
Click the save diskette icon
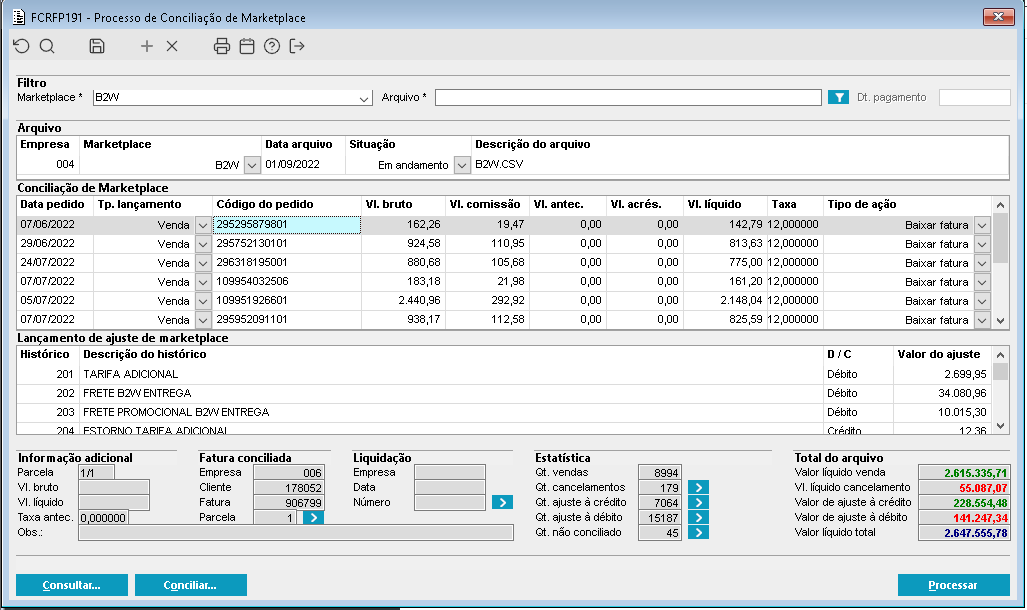[x=97, y=46]
